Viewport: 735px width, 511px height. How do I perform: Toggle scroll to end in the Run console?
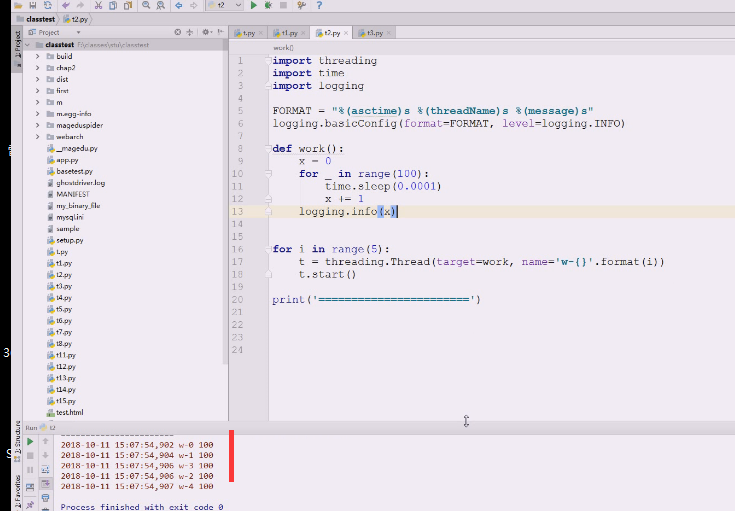(45, 483)
